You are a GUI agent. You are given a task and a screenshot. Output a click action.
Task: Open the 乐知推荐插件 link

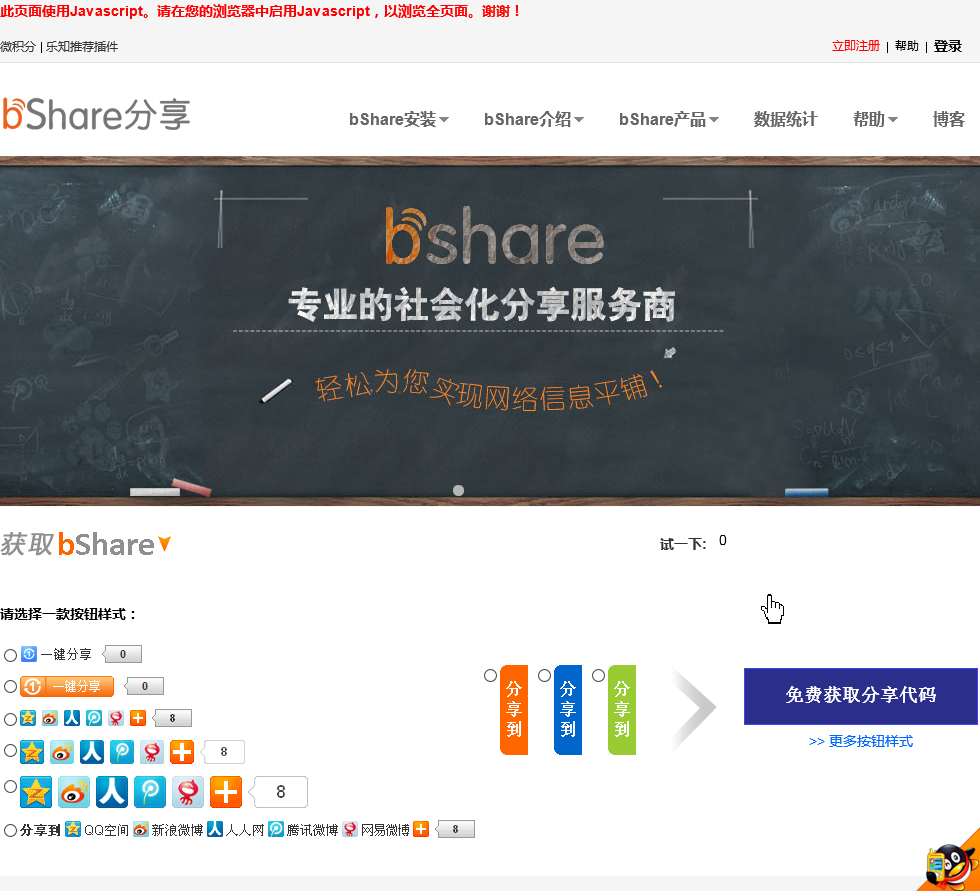click(x=82, y=46)
